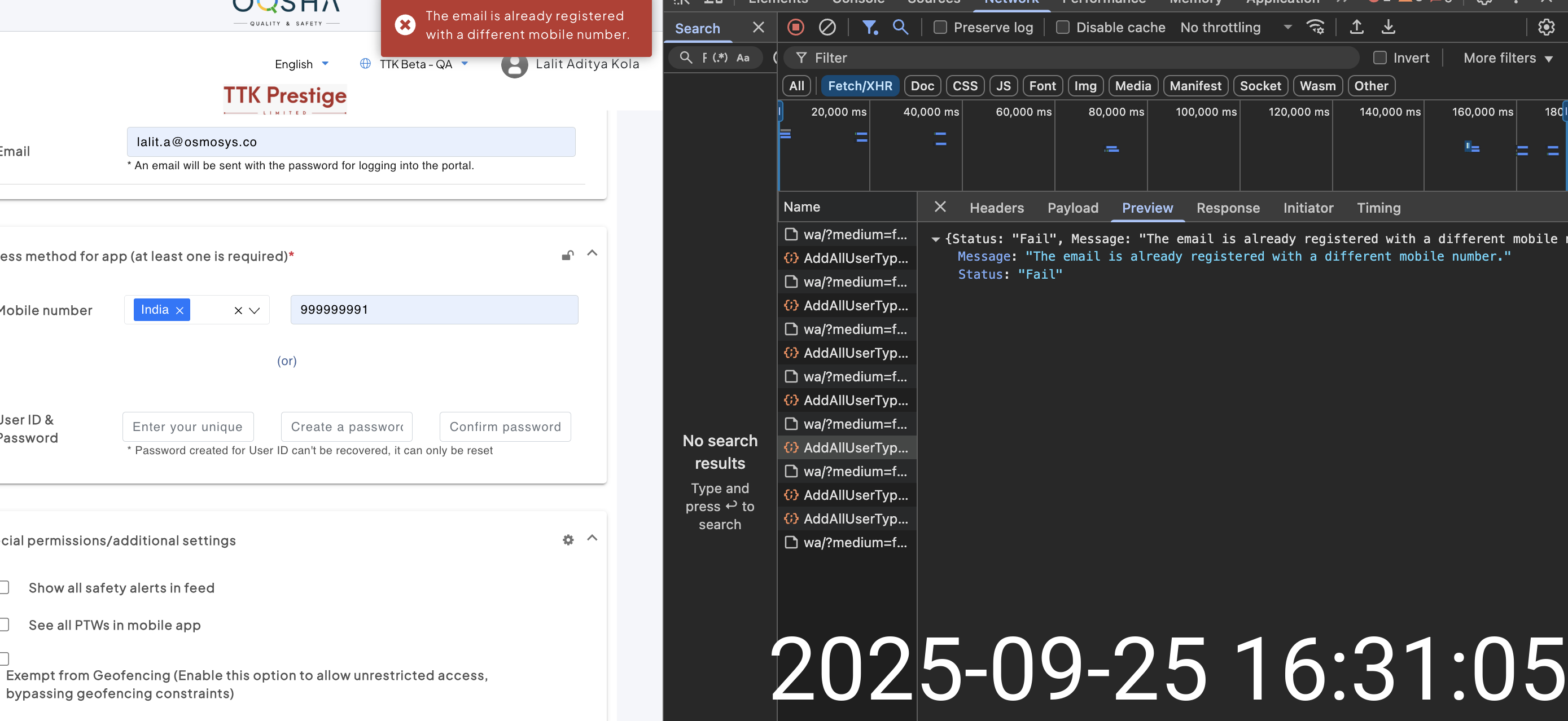Enable the Disable cache checkbox
1568x721 pixels.
[x=1062, y=28]
